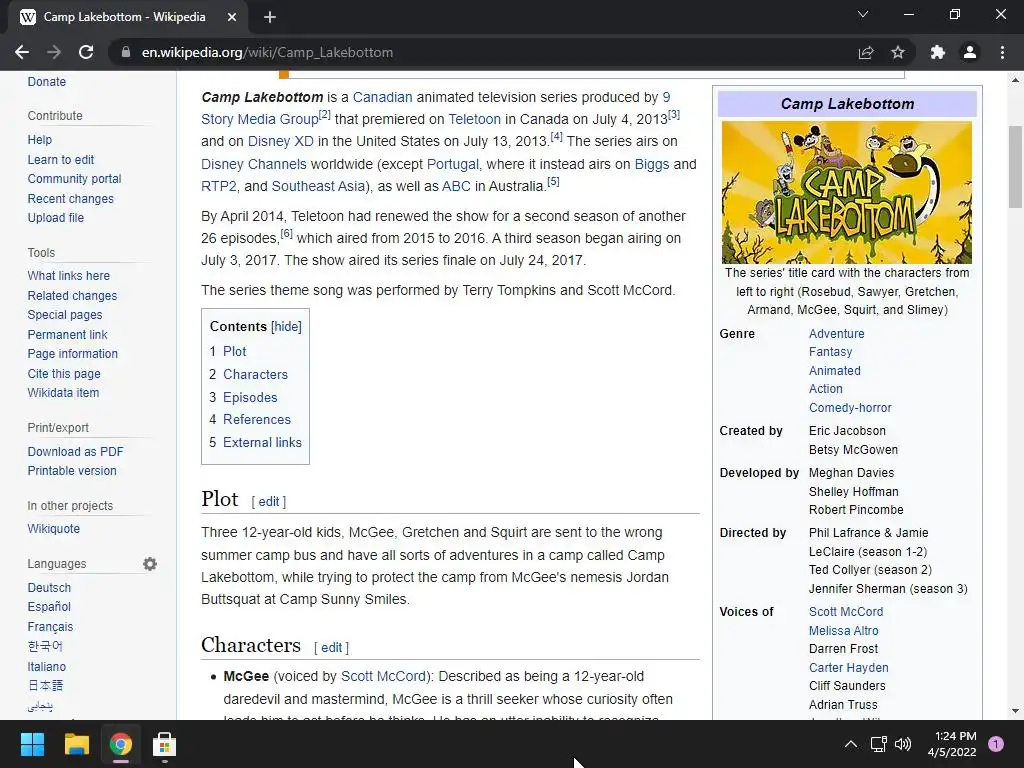Open Chrome three-dot menu
This screenshot has height=768, width=1024.
pyautogui.click(x=1002, y=52)
